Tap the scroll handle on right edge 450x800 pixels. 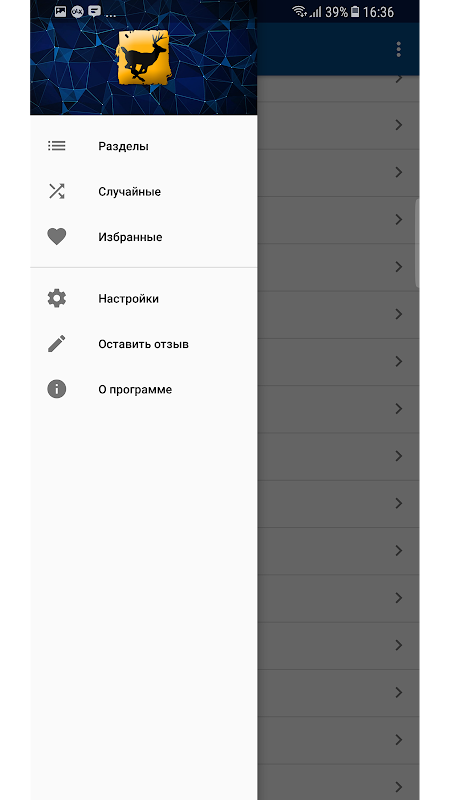coord(417,243)
